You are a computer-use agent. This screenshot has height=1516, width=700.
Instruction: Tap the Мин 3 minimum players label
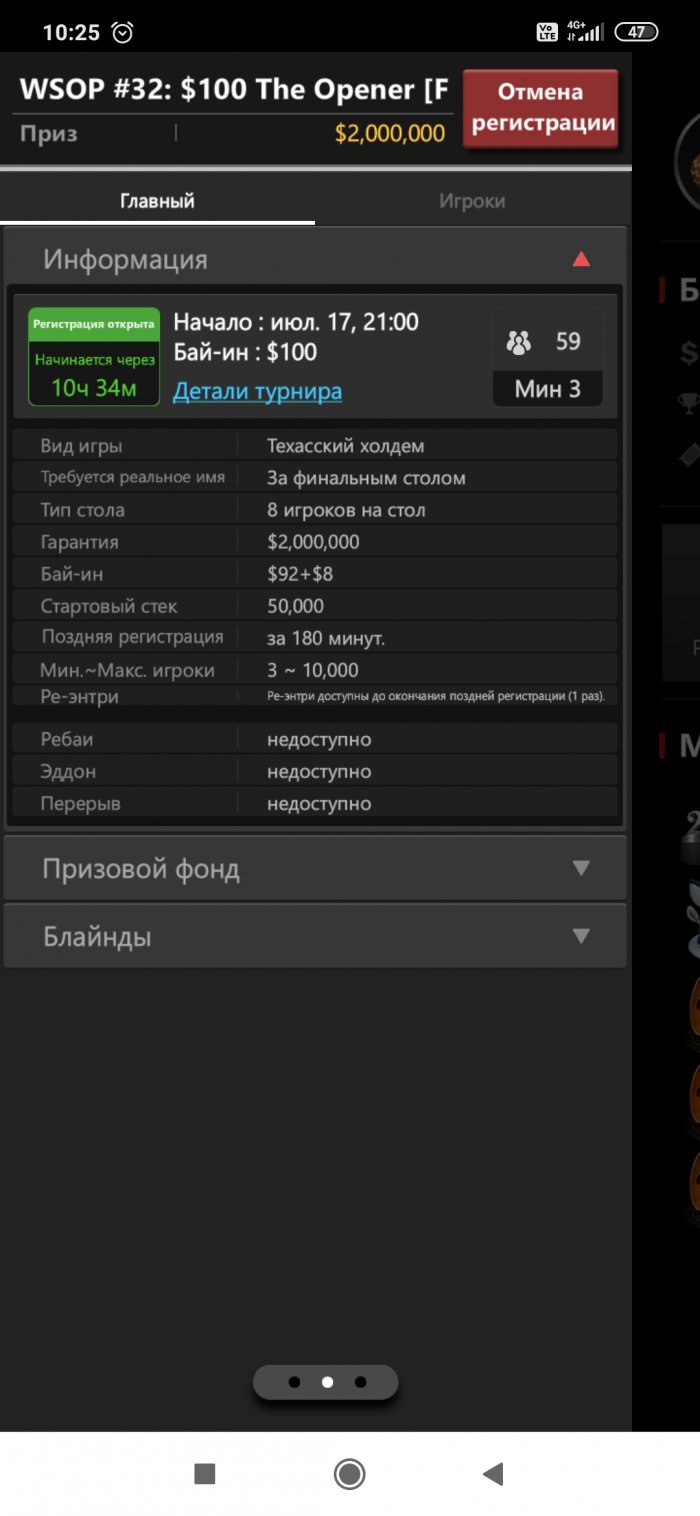(547, 389)
